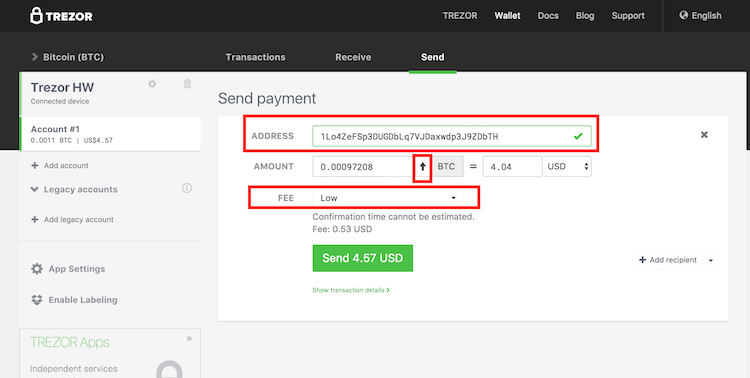Click Enable Labeling

(74, 300)
